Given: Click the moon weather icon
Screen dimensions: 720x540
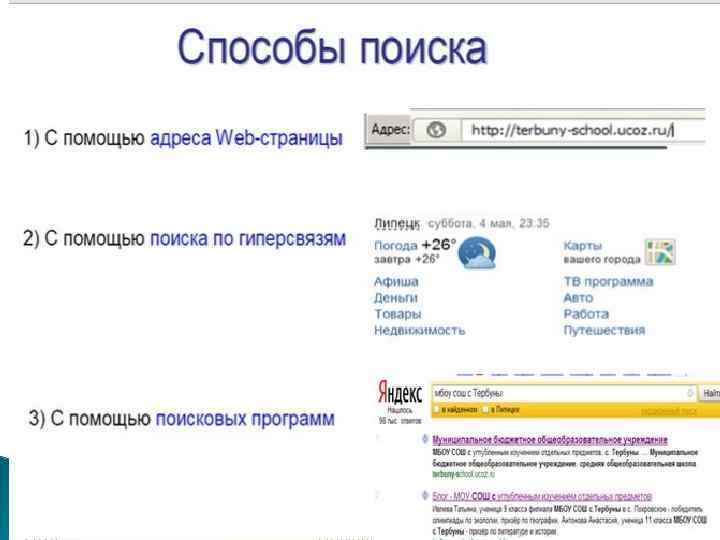Looking at the screenshot, I should click(x=477, y=253).
